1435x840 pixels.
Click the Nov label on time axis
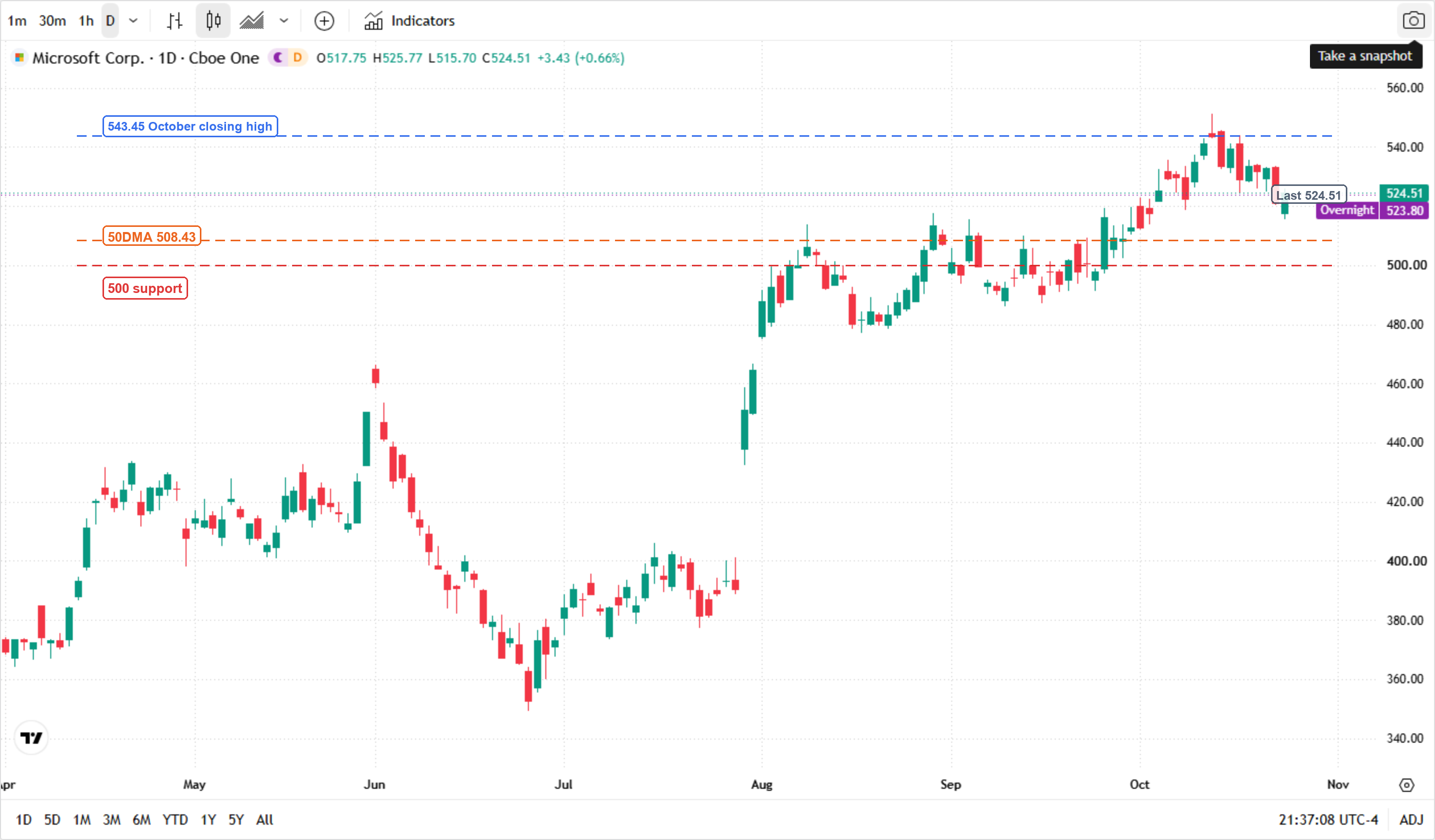[x=1338, y=785]
